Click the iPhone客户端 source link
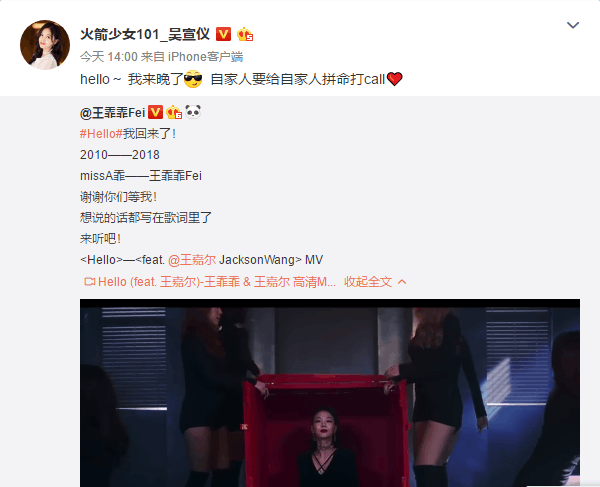Viewport: 600px width, 487px height. [x=205, y=57]
